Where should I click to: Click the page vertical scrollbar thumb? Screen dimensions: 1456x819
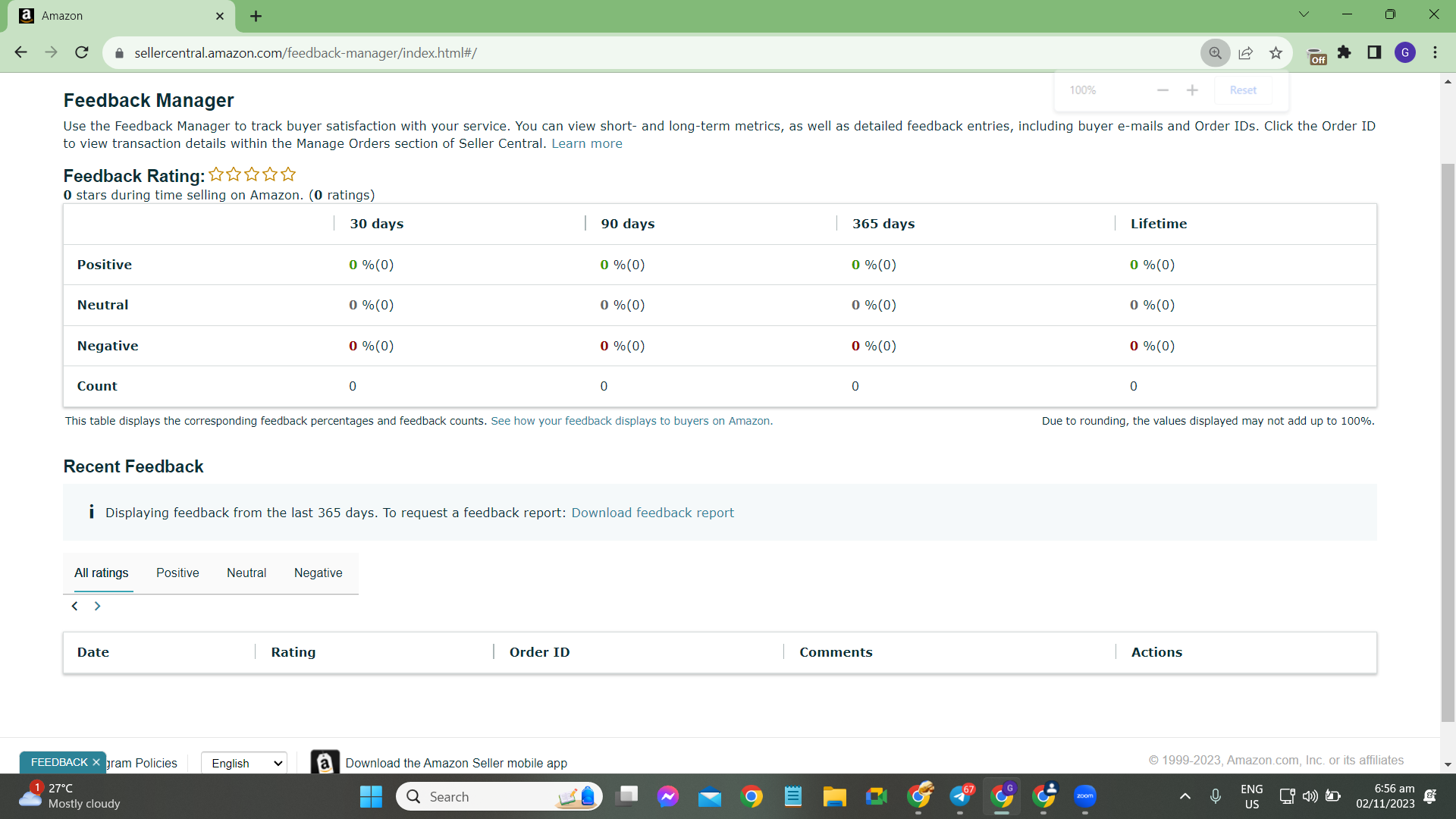click(1448, 442)
